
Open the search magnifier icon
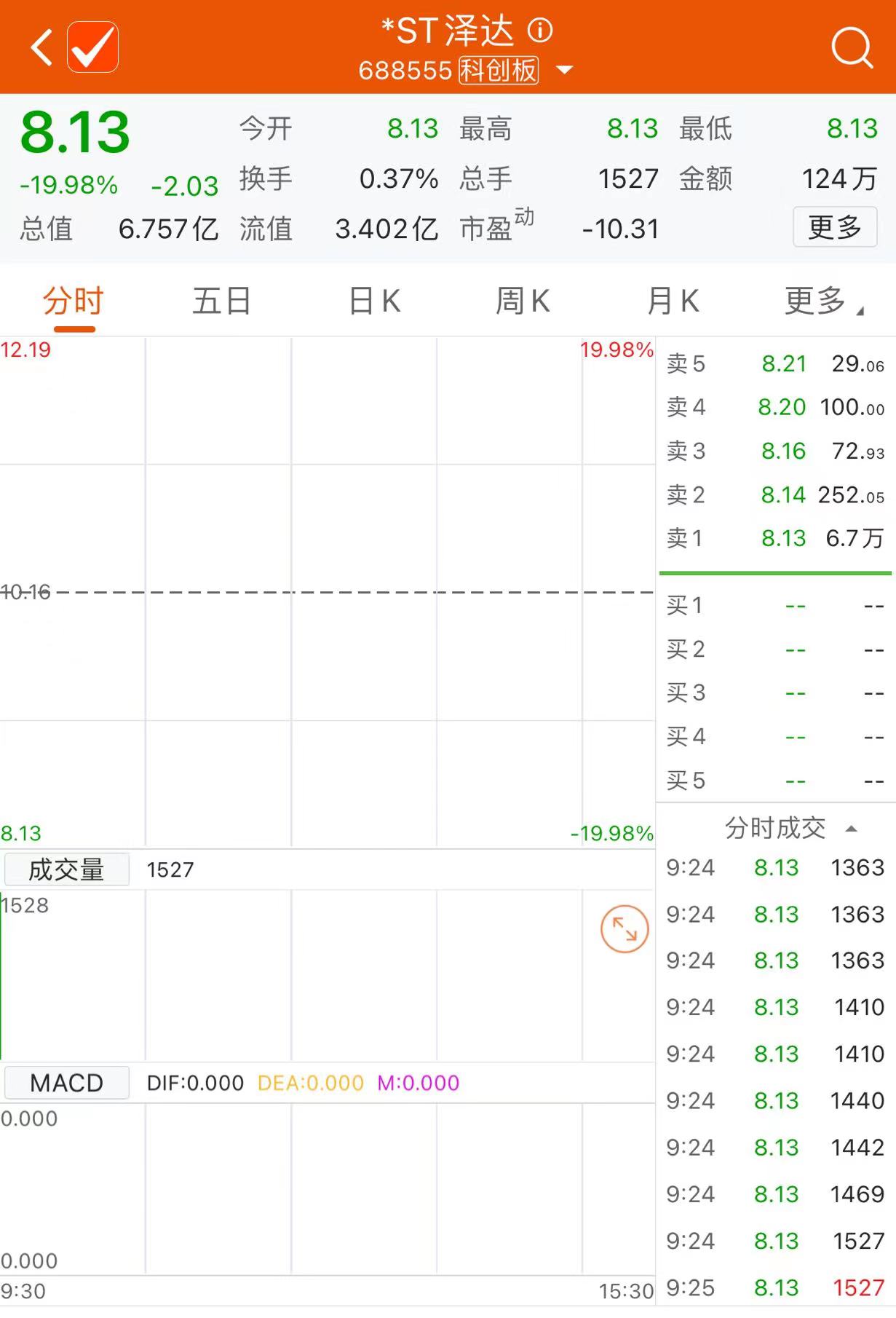pos(852,48)
